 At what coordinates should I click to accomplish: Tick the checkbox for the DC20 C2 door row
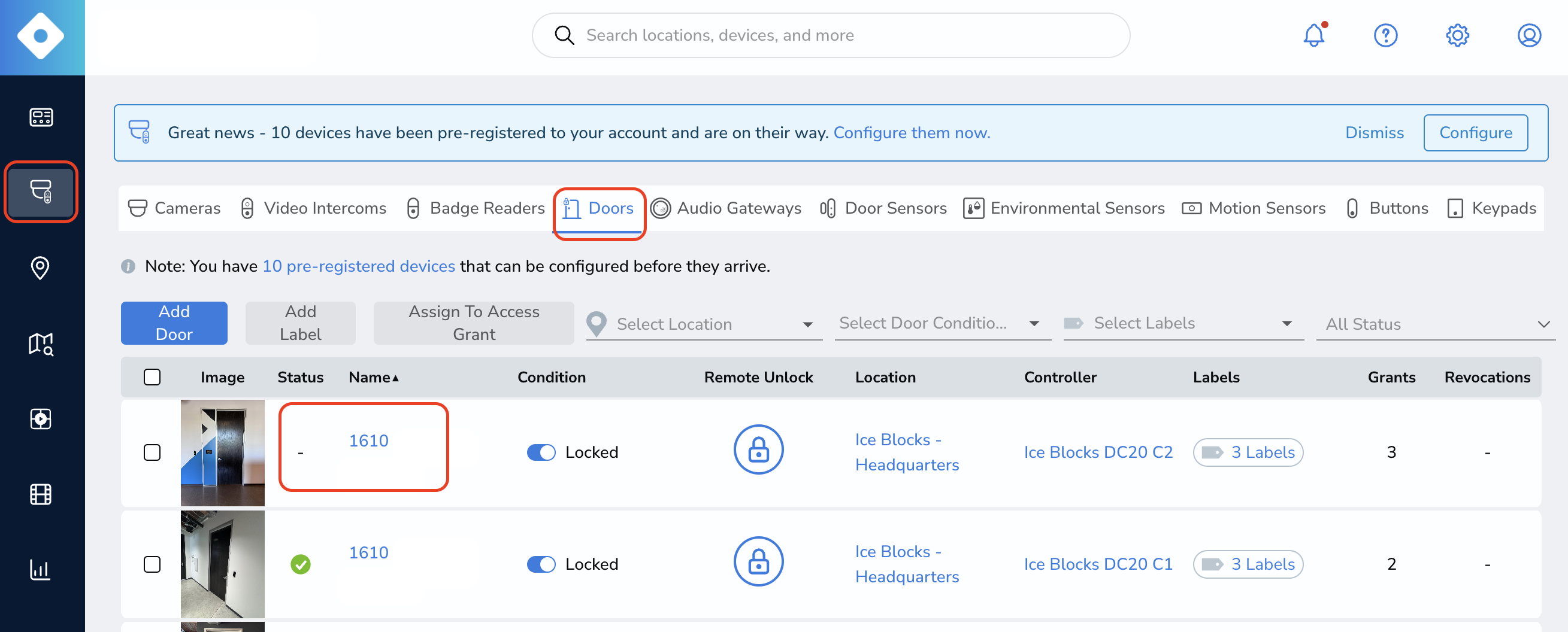click(x=152, y=452)
